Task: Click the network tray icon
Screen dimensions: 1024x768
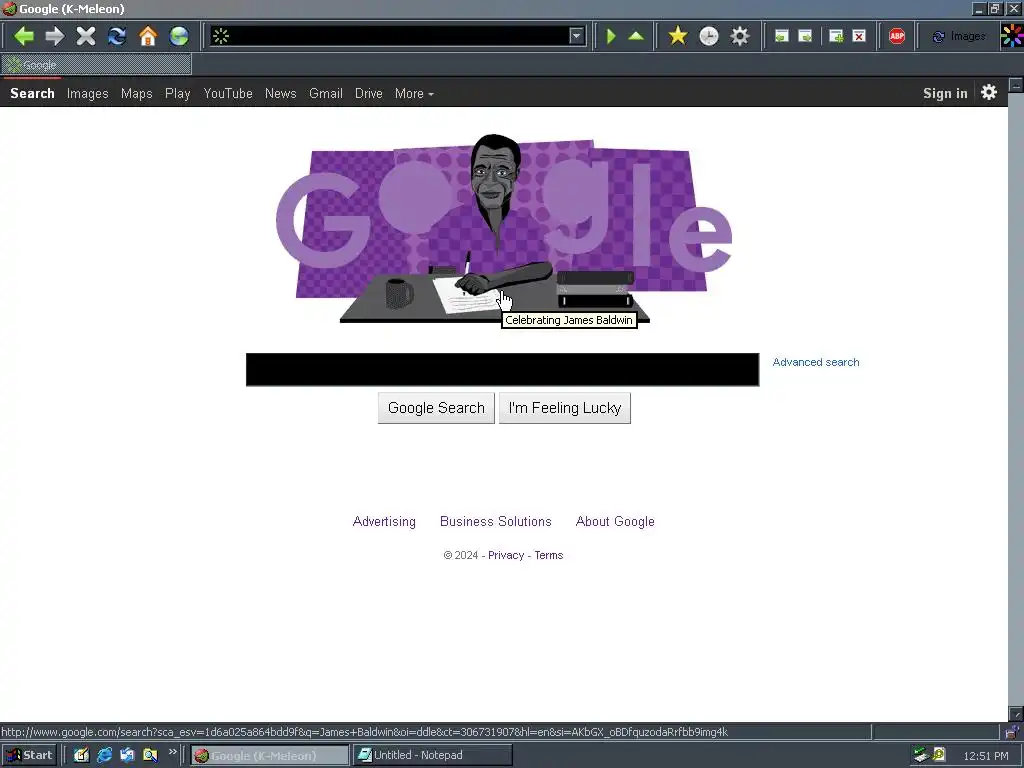Action: pyautogui.click(x=921, y=755)
